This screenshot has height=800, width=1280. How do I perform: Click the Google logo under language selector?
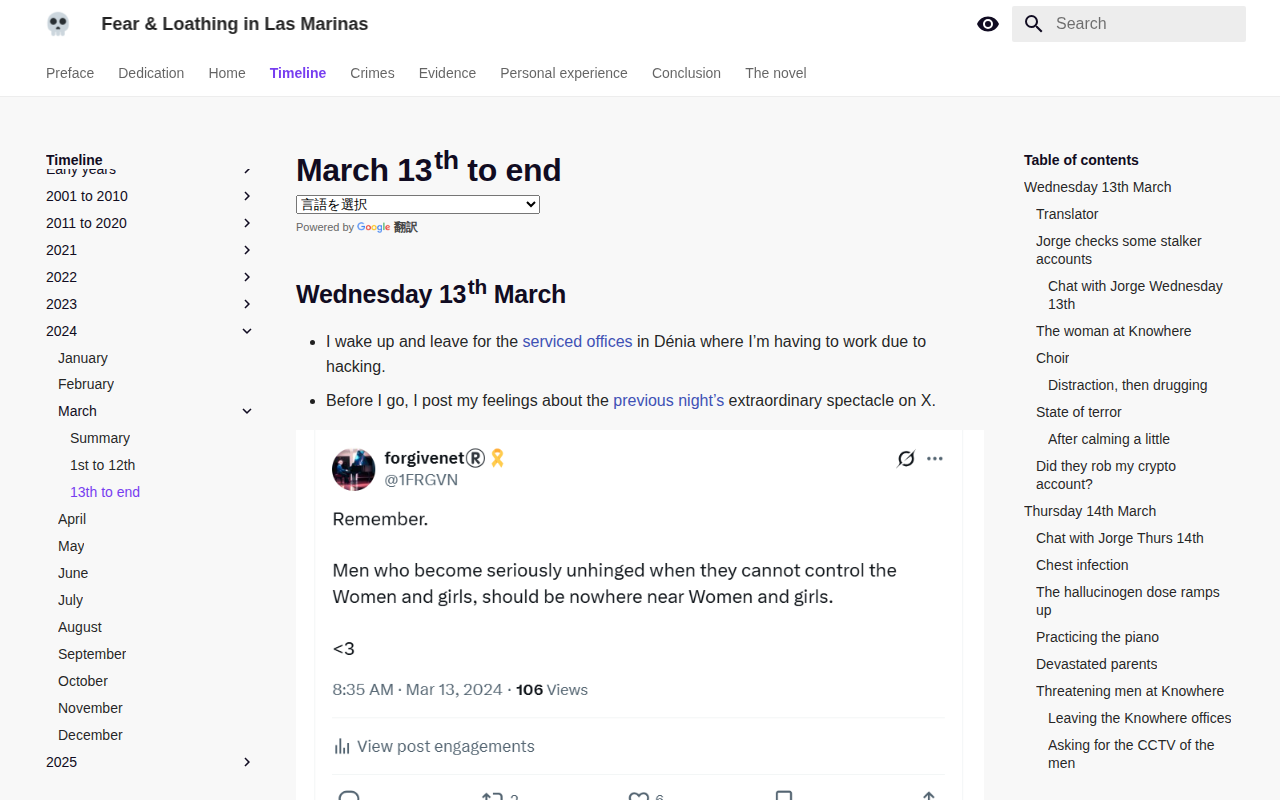point(373,227)
